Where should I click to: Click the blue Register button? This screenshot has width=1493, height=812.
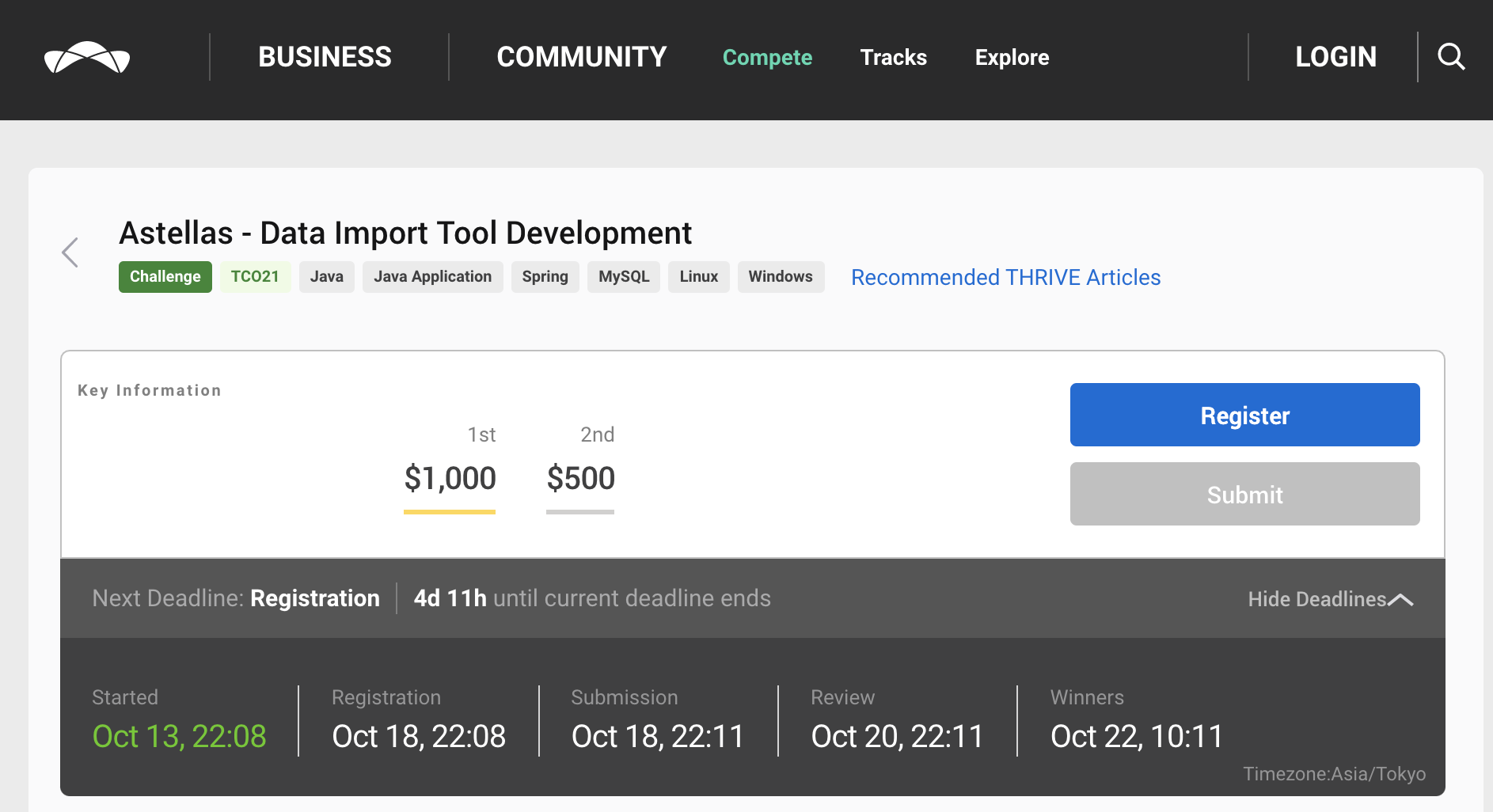1244,415
